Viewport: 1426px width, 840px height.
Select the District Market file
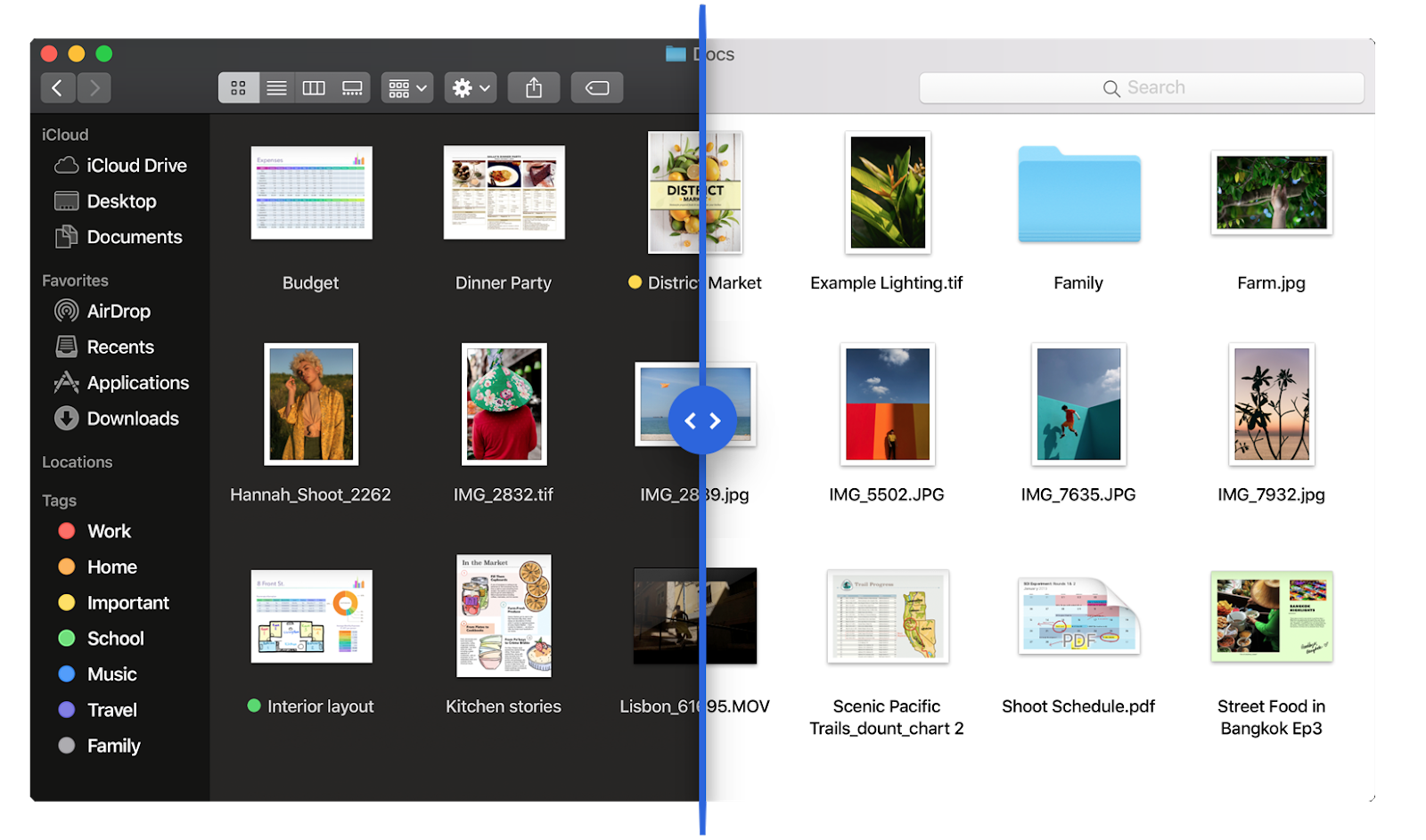[695, 192]
